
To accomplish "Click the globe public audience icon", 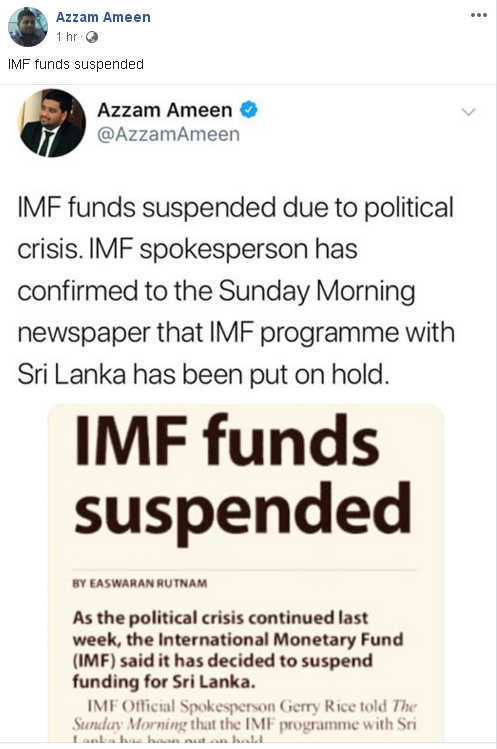I will [x=92, y=37].
